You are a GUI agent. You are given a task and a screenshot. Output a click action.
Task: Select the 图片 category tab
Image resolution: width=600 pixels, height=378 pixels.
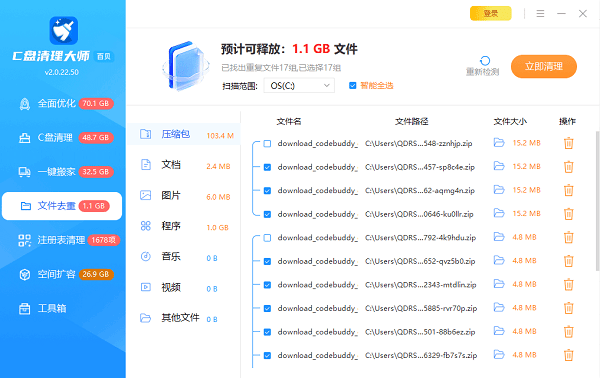[x=184, y=196]
